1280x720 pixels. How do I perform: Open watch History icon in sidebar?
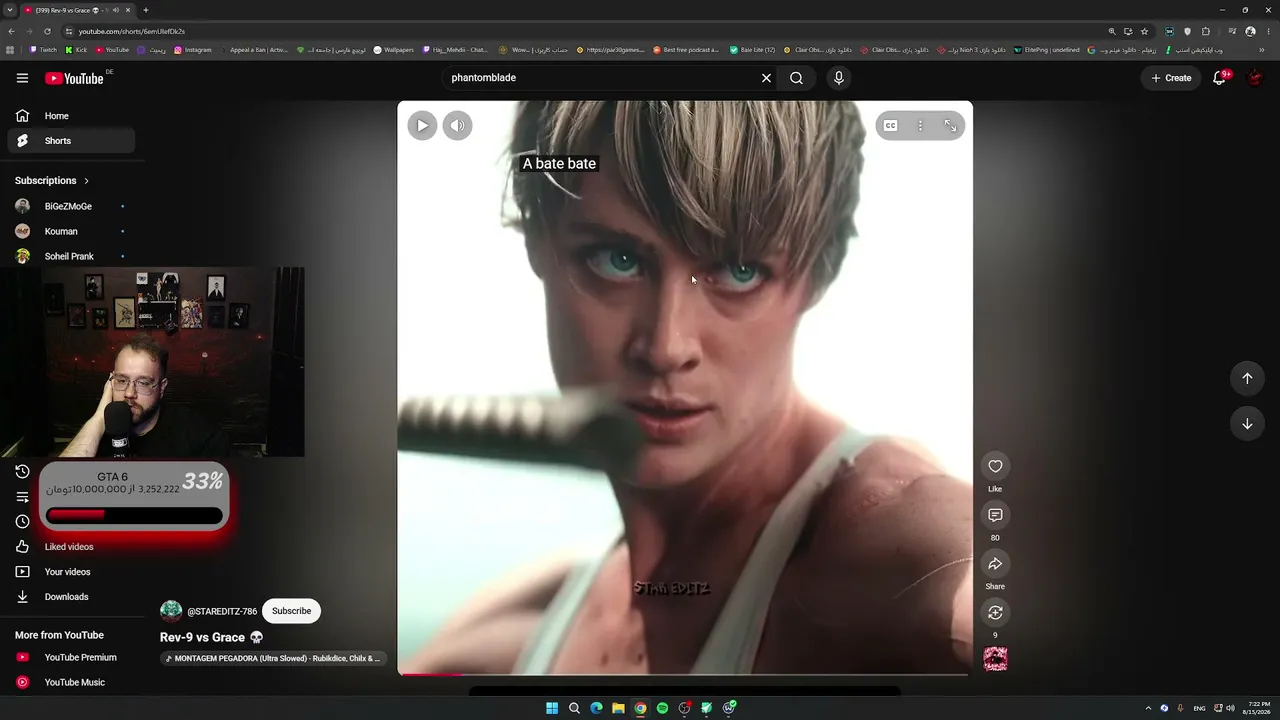pos(22,472)
